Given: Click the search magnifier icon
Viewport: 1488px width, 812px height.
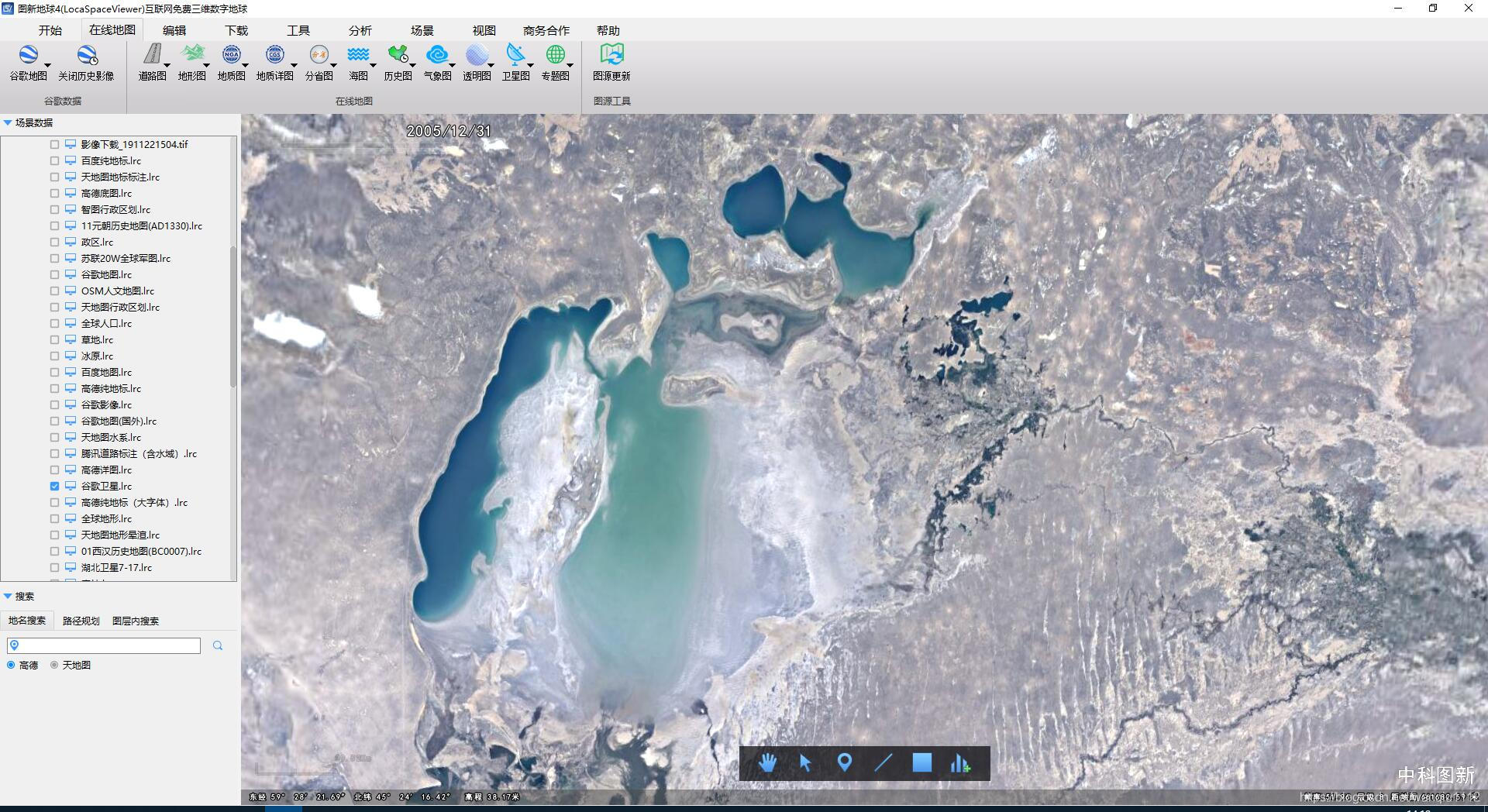Looking at the screenshot, I should [218, 645].
